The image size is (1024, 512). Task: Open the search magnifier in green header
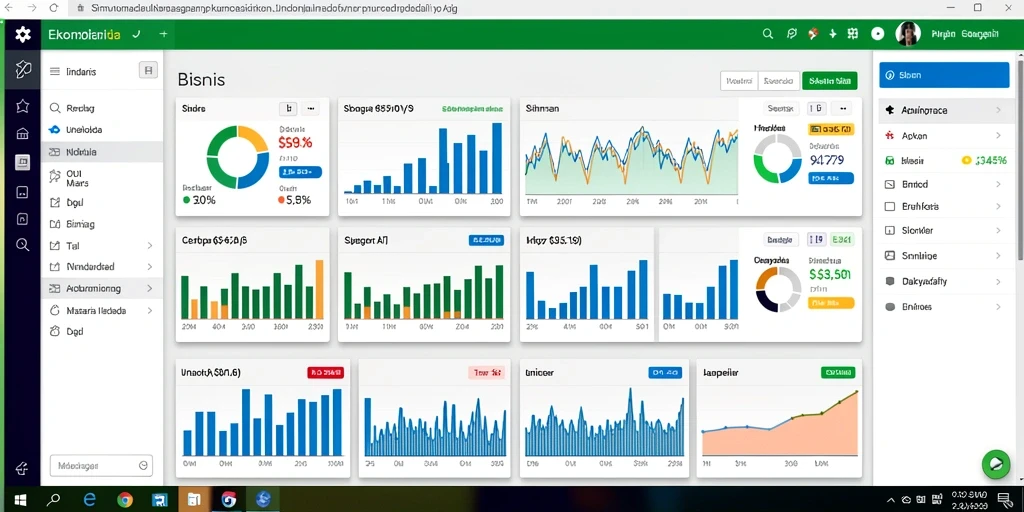(x=768, y=34)
